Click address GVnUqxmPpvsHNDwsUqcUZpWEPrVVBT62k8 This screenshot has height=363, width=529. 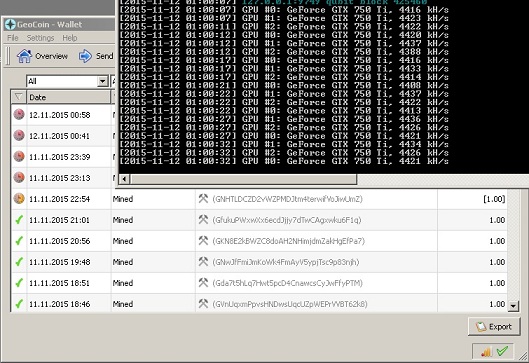(290, 304)
